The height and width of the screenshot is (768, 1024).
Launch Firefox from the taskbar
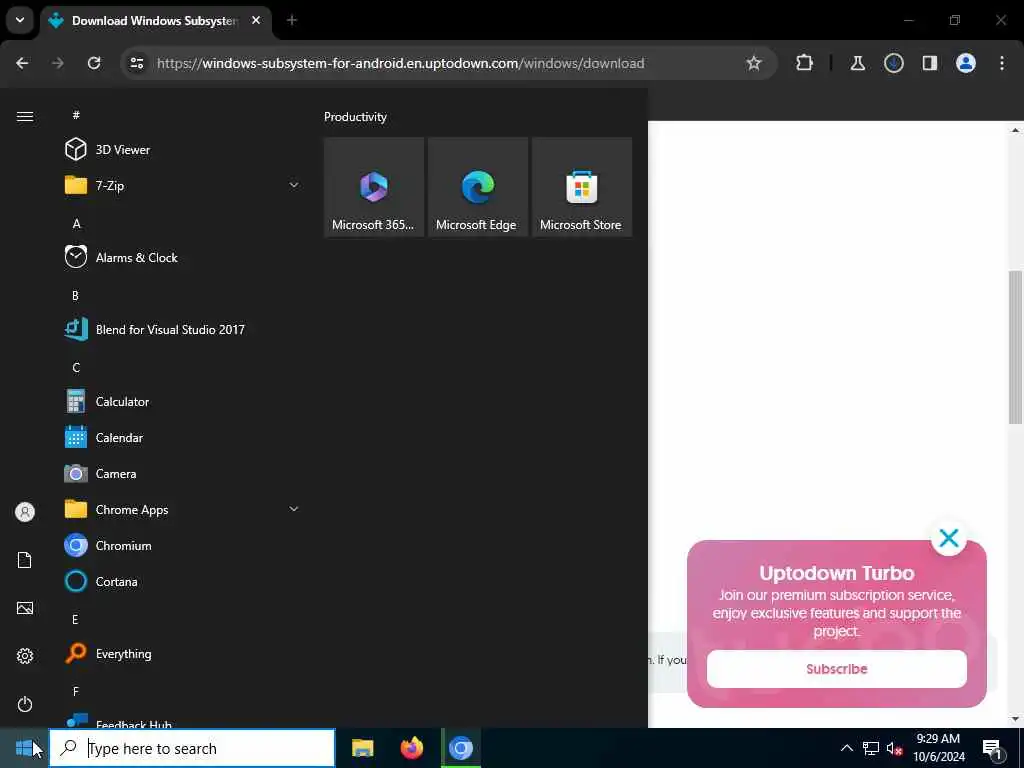pyautogui.click(x=411, y=748)
